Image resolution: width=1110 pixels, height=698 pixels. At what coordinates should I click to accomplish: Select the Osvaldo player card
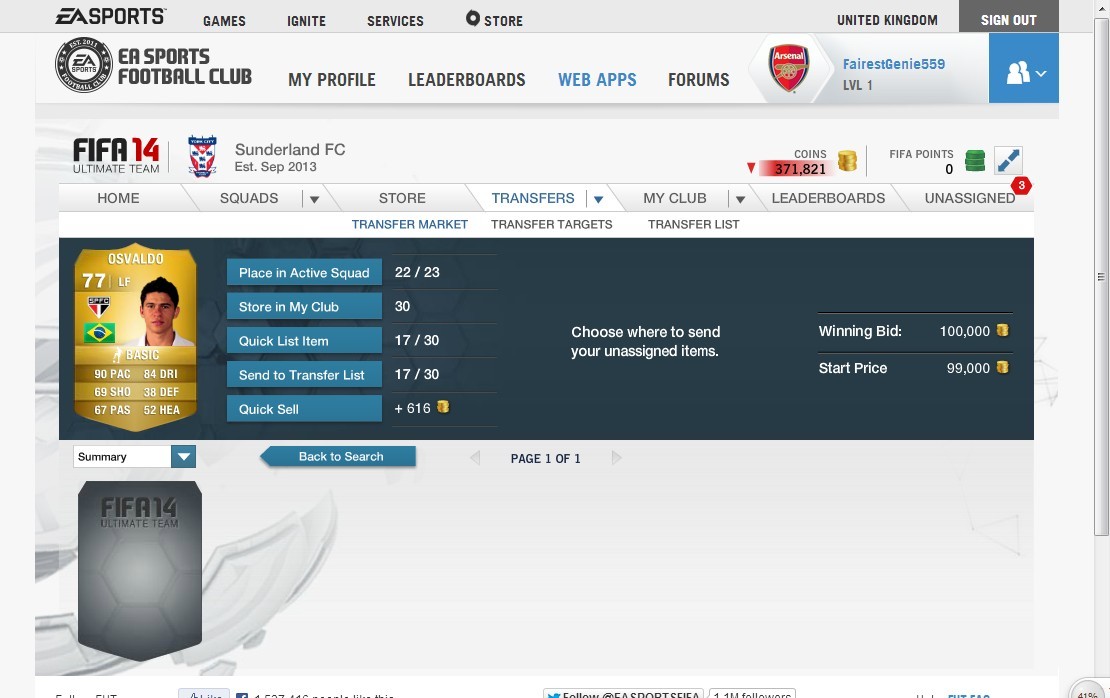click(x=136, y=338)
